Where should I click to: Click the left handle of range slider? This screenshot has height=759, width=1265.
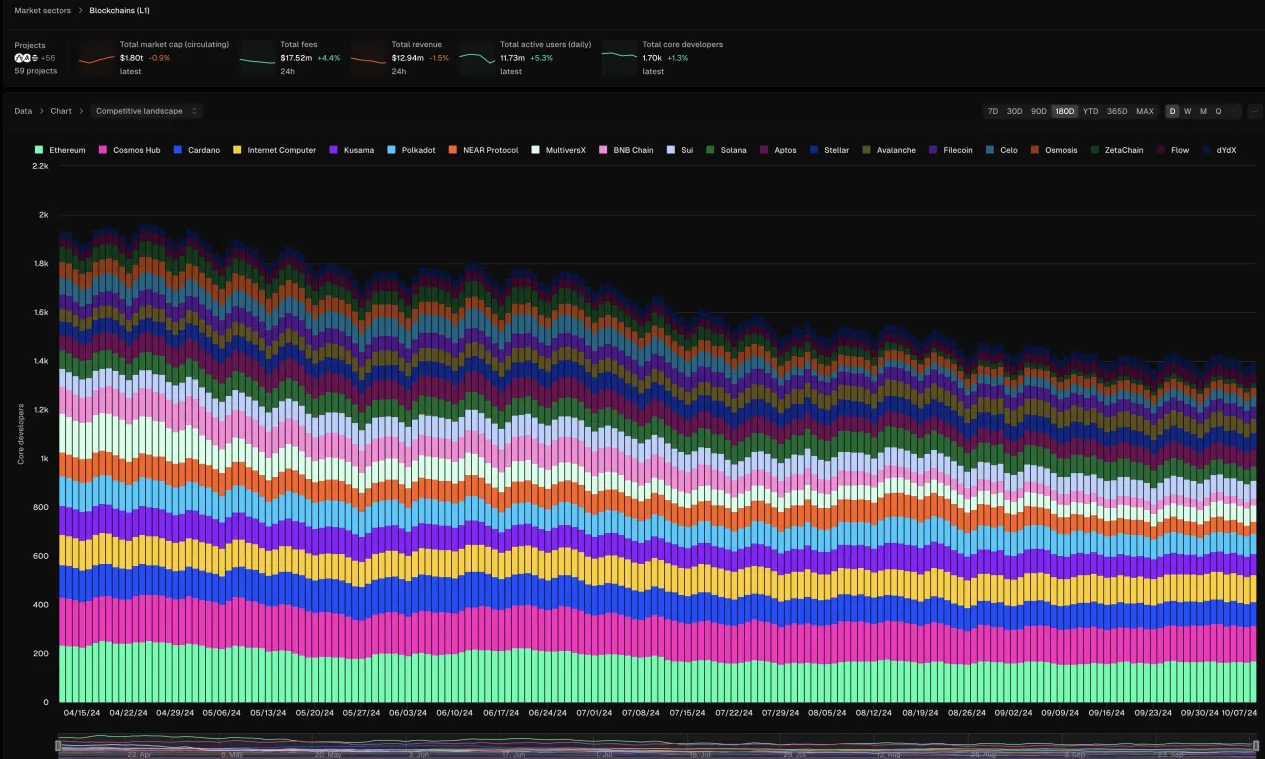click(58, 745)
